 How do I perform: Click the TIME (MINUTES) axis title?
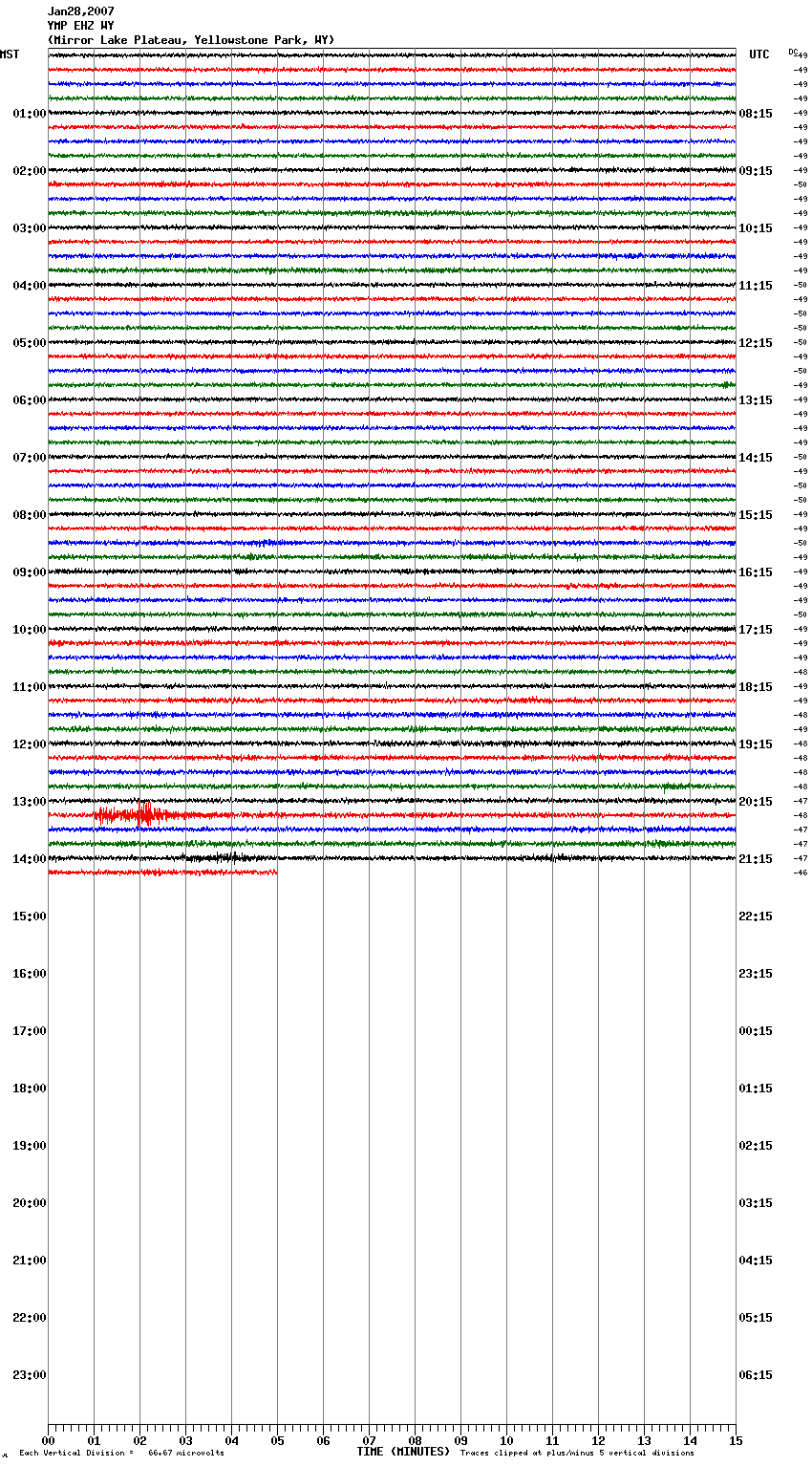(x=403, y=1452)
